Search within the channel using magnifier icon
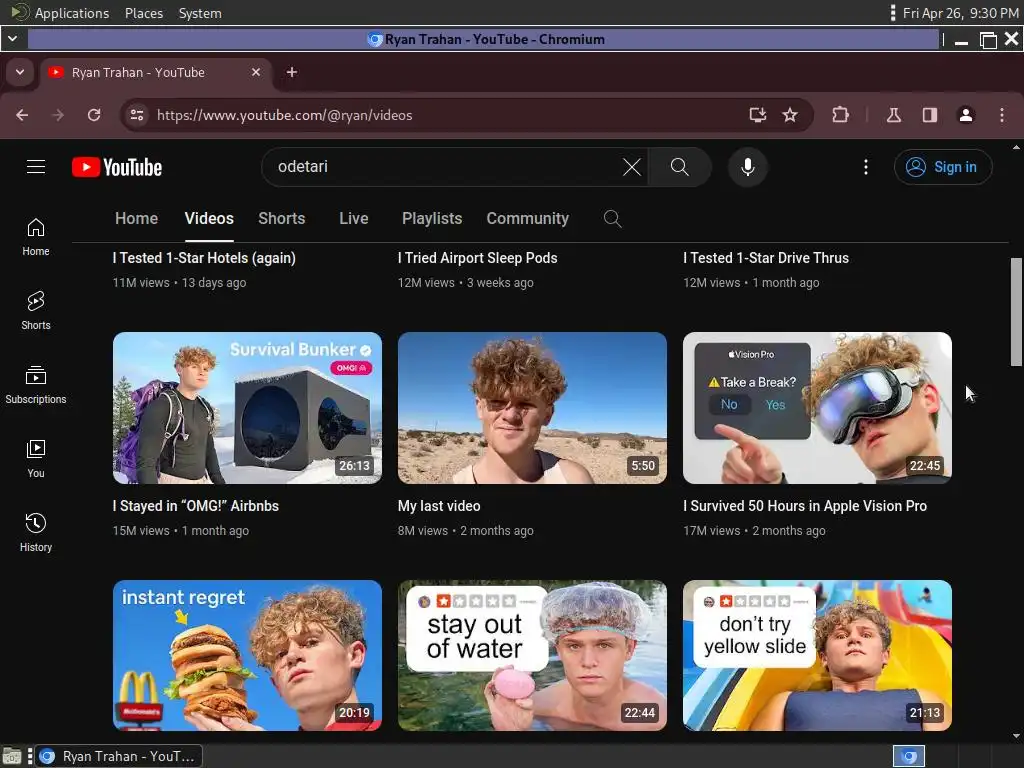 (612, 219)
